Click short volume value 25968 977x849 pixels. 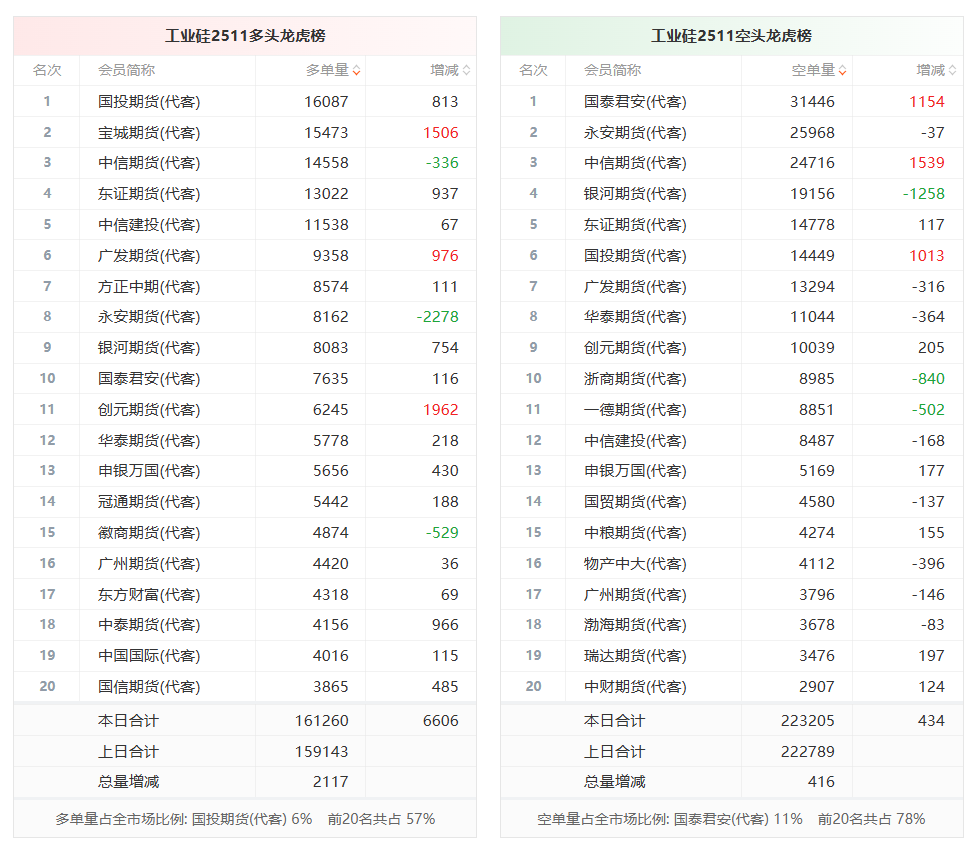[x=813, y=133]
